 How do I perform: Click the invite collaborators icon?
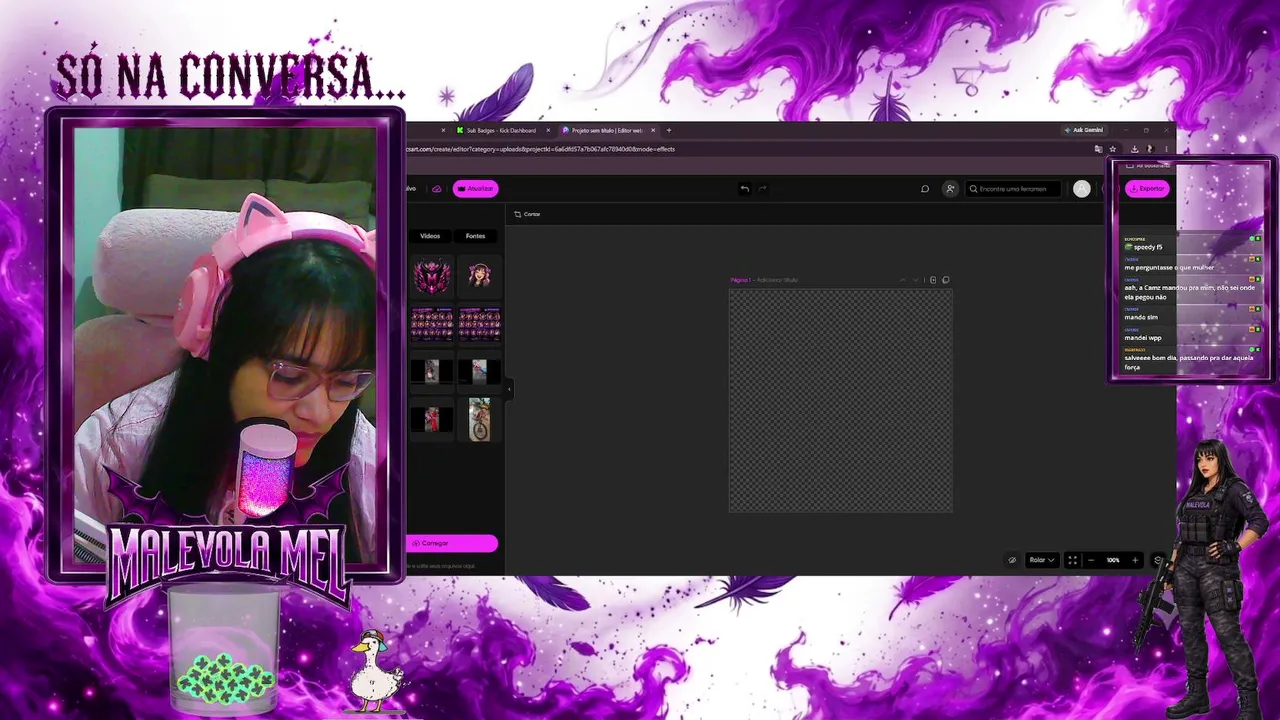click(950, 188)
